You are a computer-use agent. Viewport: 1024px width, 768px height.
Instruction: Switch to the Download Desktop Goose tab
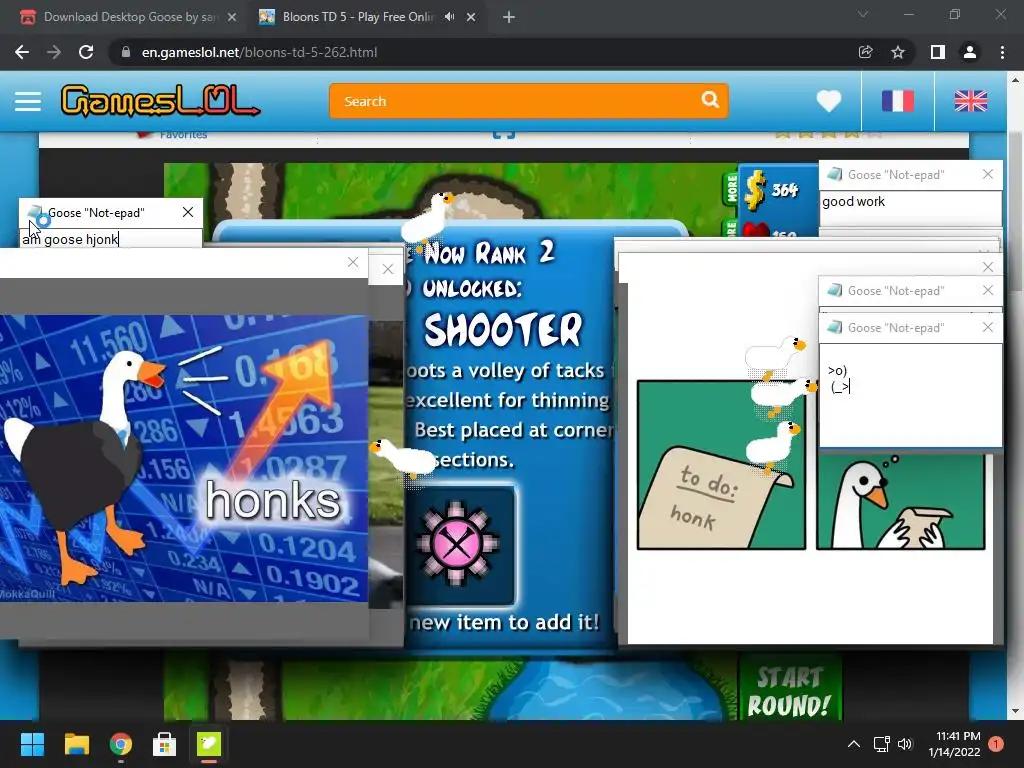pos(128,17)
